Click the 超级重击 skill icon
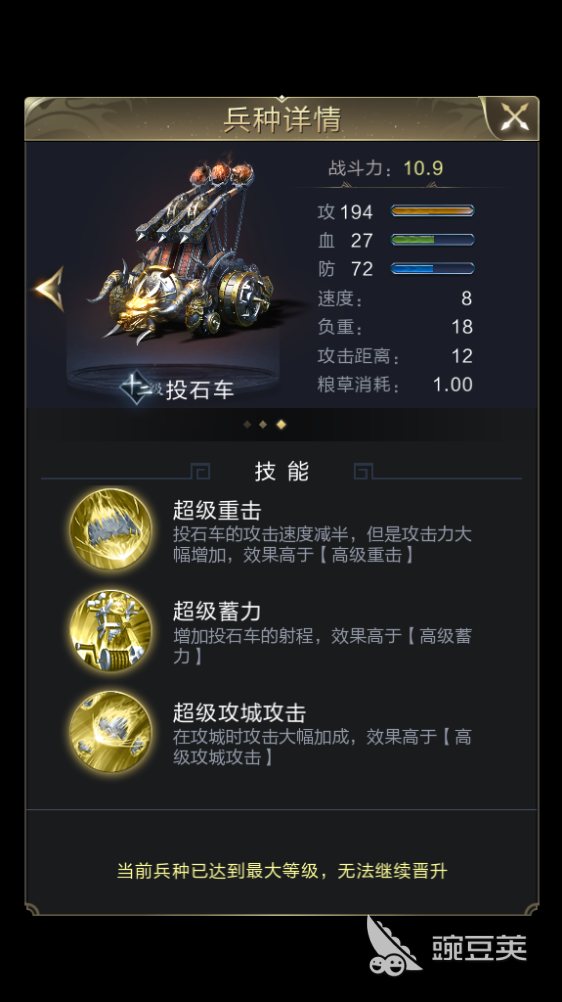Image resolution: width=562 pixels, height=1002 pixels. pos(111,530)
